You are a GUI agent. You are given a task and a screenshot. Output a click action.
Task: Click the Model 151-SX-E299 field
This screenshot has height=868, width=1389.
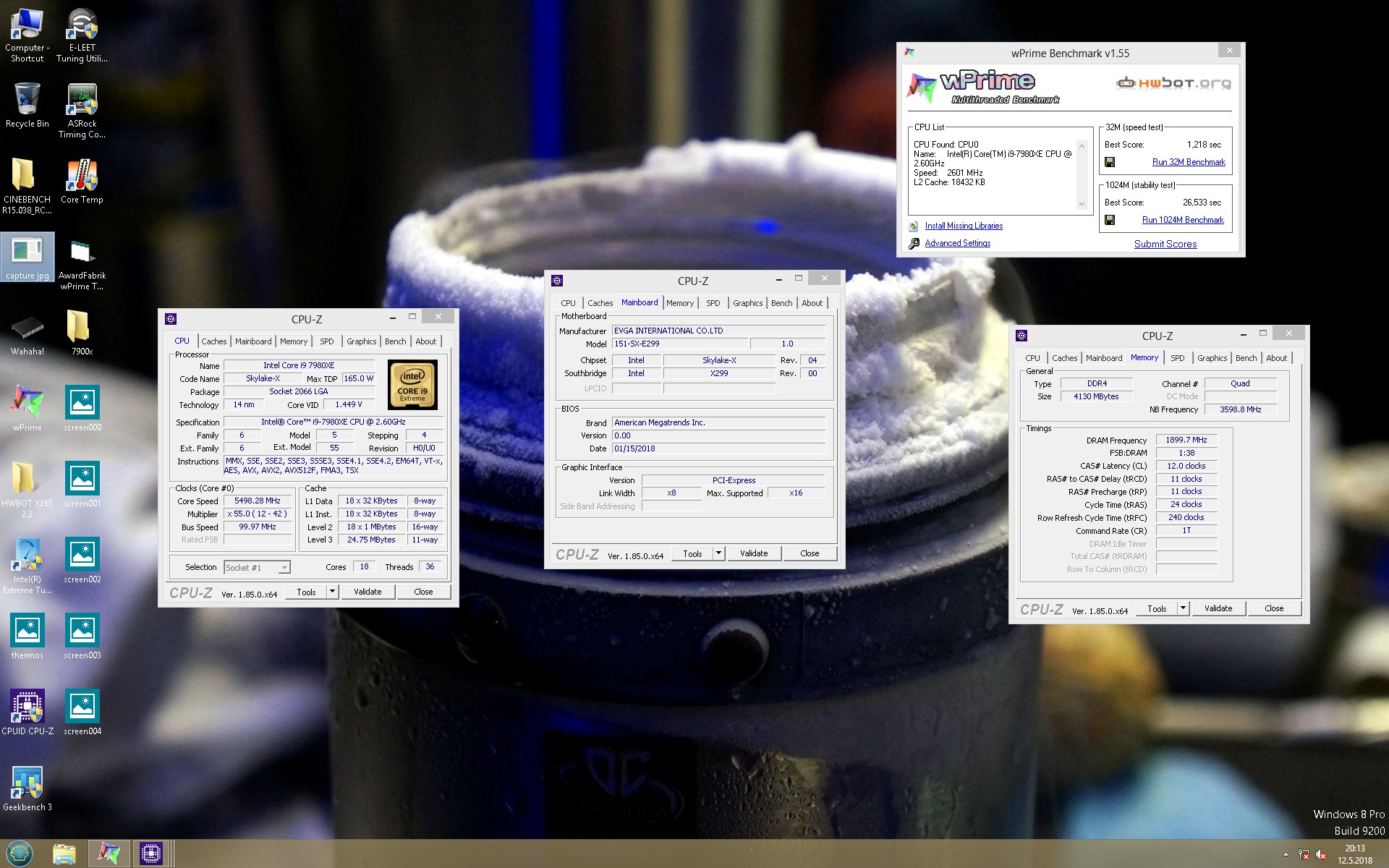pos(679,344)
